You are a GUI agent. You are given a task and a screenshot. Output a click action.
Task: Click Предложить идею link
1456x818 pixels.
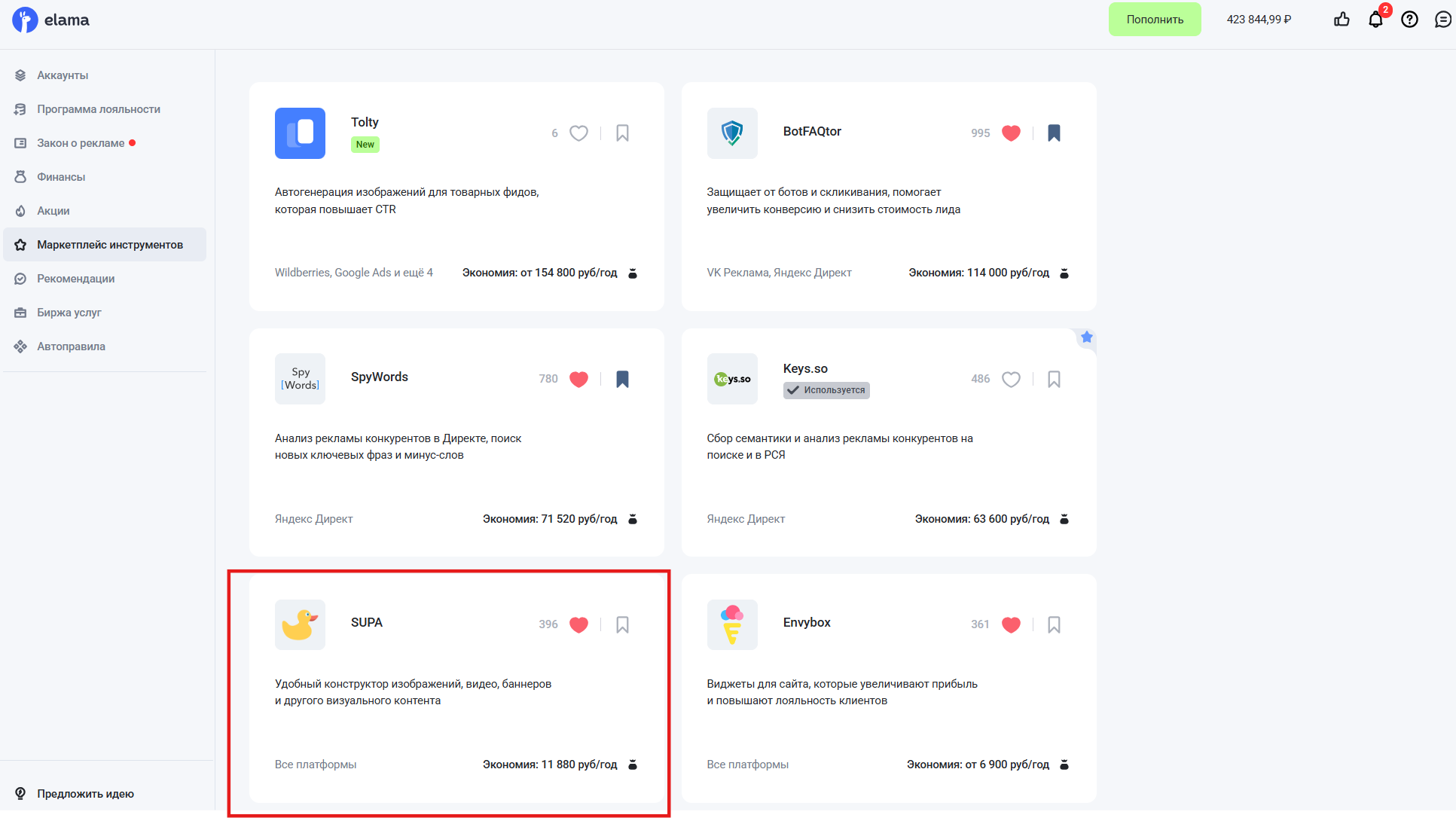85,794
